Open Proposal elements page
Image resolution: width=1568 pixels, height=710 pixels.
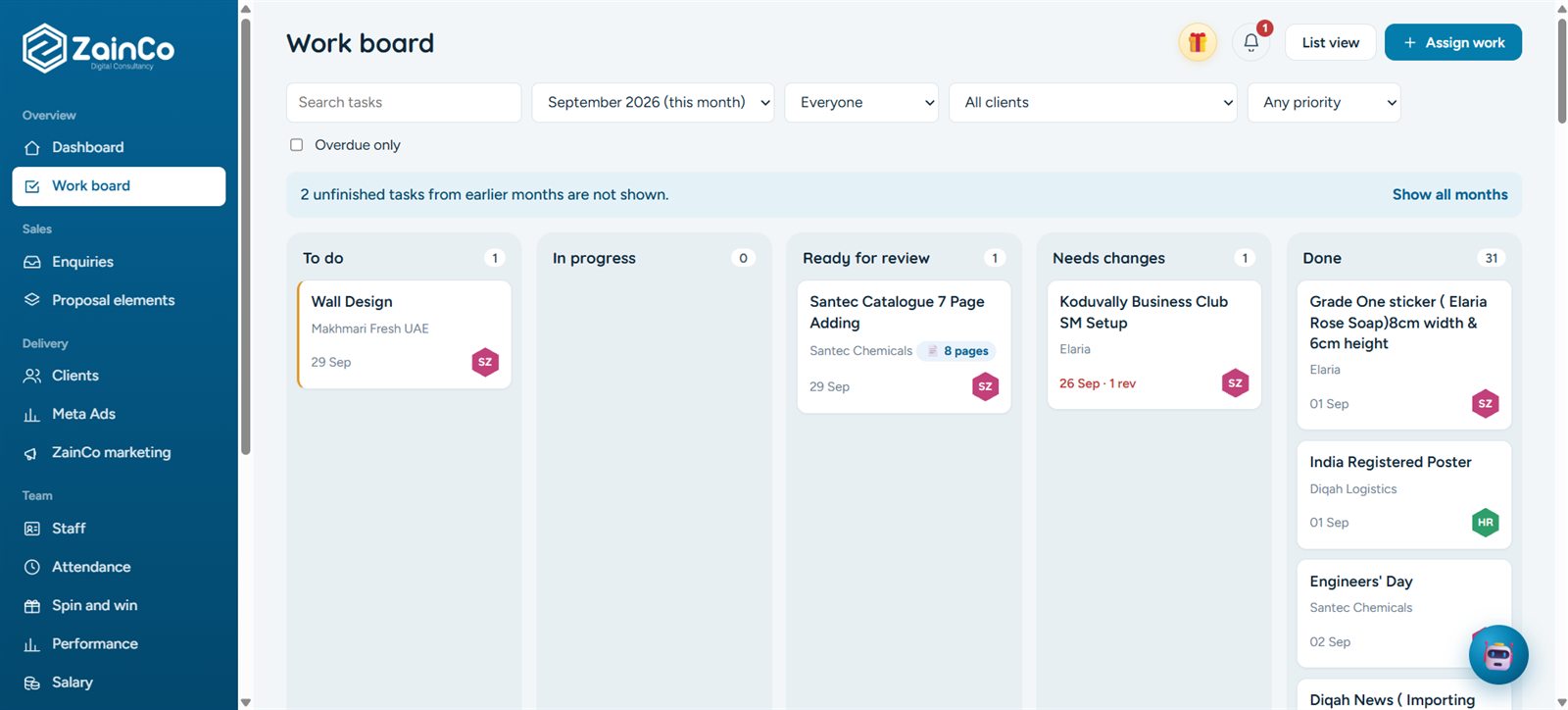(119, 300)
